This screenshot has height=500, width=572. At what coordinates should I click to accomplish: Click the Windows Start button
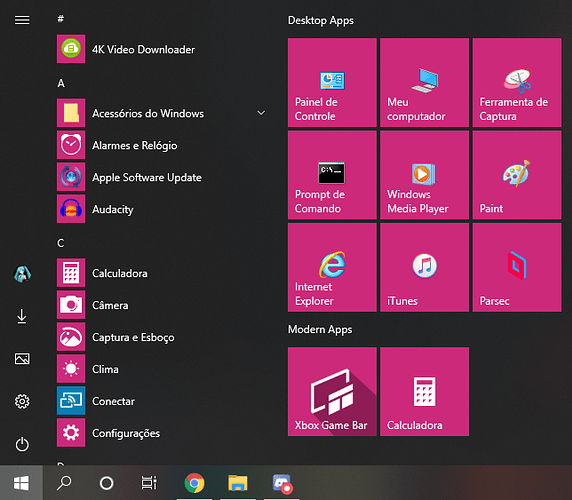click(21, 483)
